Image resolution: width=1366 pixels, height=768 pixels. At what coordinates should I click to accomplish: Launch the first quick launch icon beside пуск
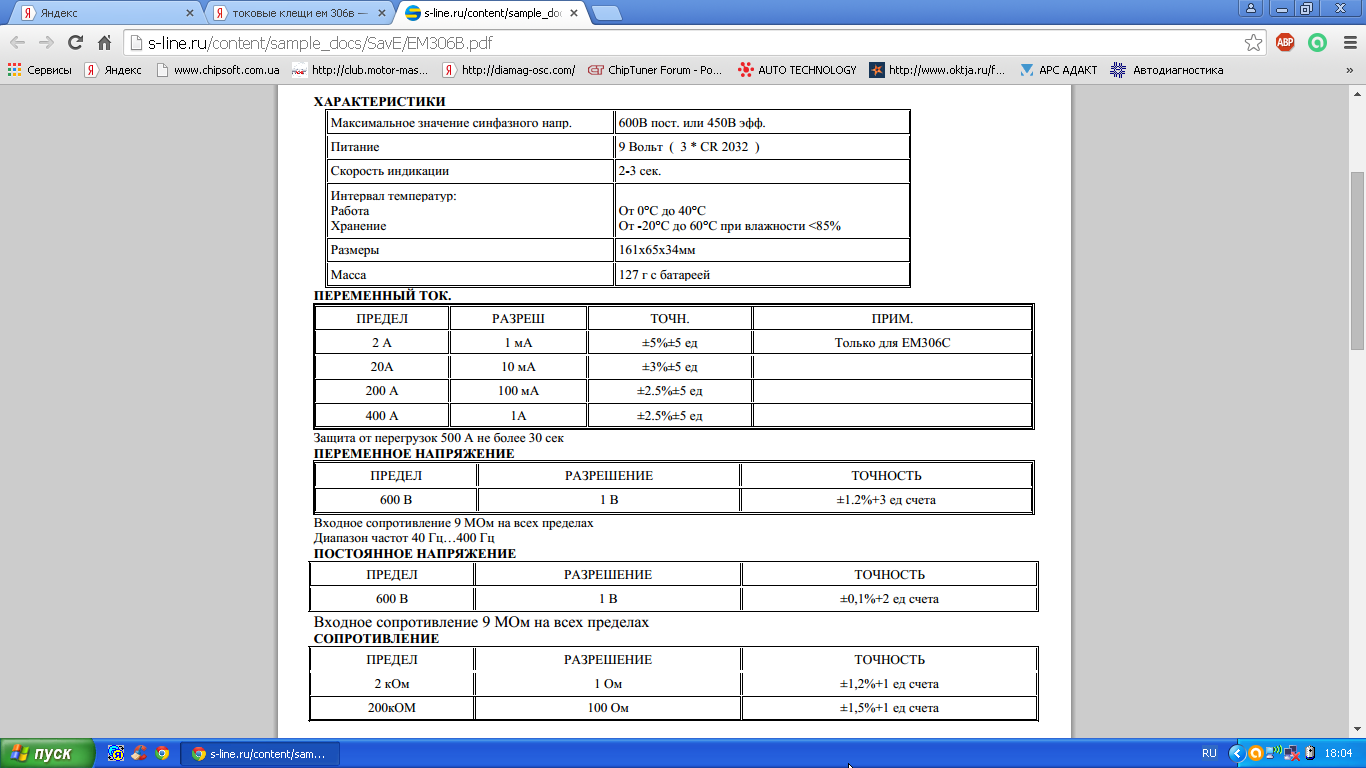117,754
